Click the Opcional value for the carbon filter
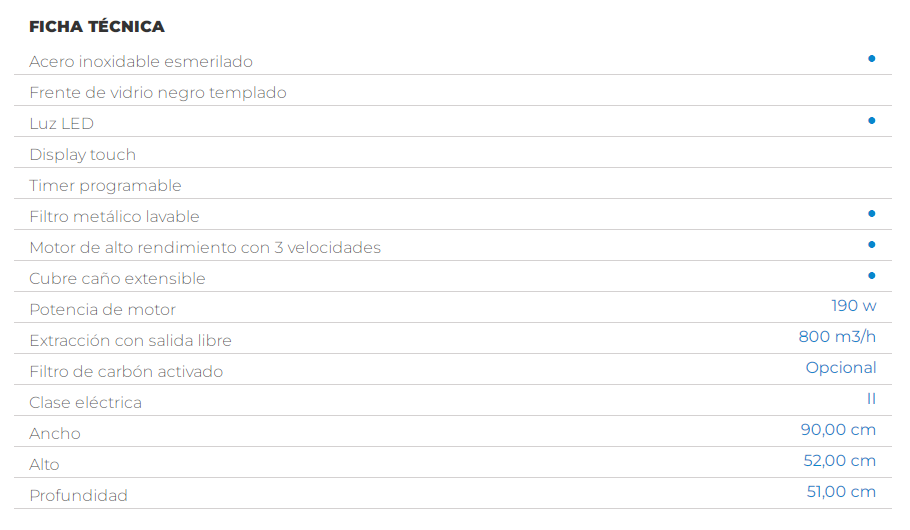The width and height of the screenshot is (910, 530). point(840,368)
